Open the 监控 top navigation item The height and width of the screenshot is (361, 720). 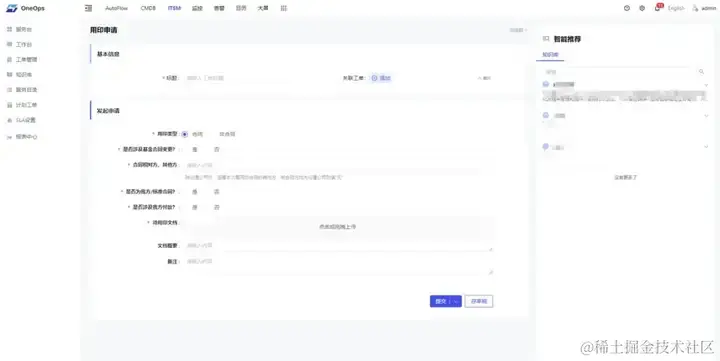click(197, 8)
